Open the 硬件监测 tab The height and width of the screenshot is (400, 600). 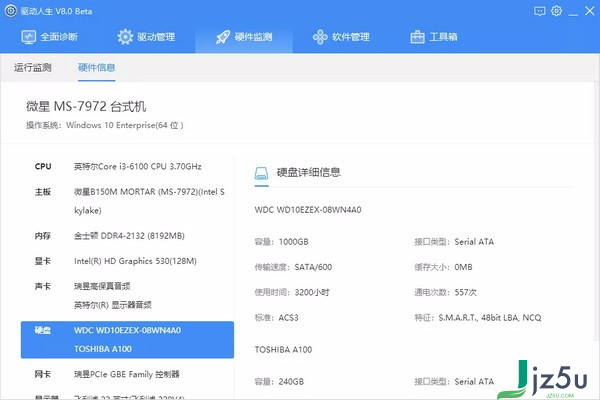244,37
